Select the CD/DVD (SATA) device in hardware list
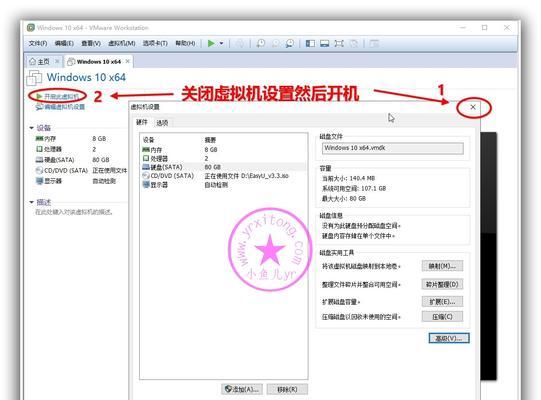 (223, 176)
